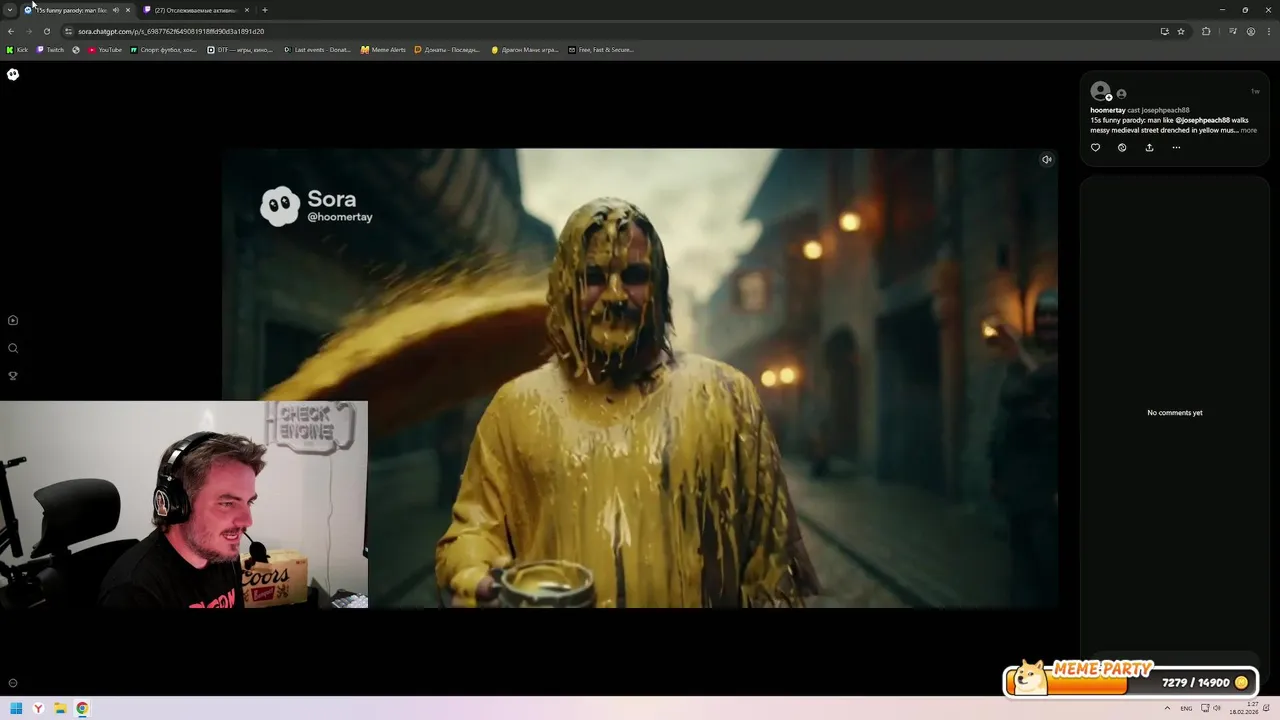Toggle video sound using the speaker icon
This screenshot has width=1280, height=720.
[x=1046, y=159]
